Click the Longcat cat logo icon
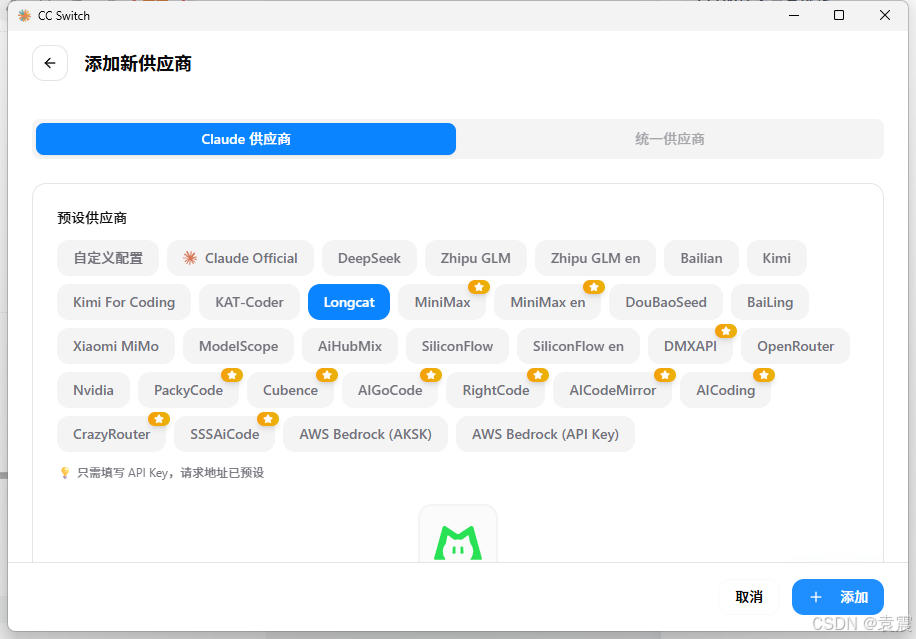This screenshot has height=639, width=916. [x=458, y=543]
